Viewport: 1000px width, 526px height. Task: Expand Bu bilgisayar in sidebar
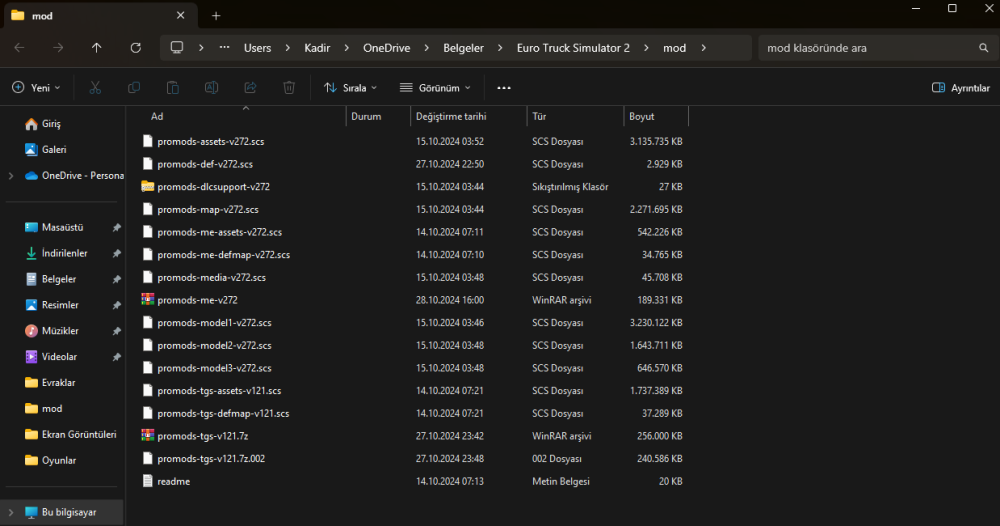pos(11,512)
